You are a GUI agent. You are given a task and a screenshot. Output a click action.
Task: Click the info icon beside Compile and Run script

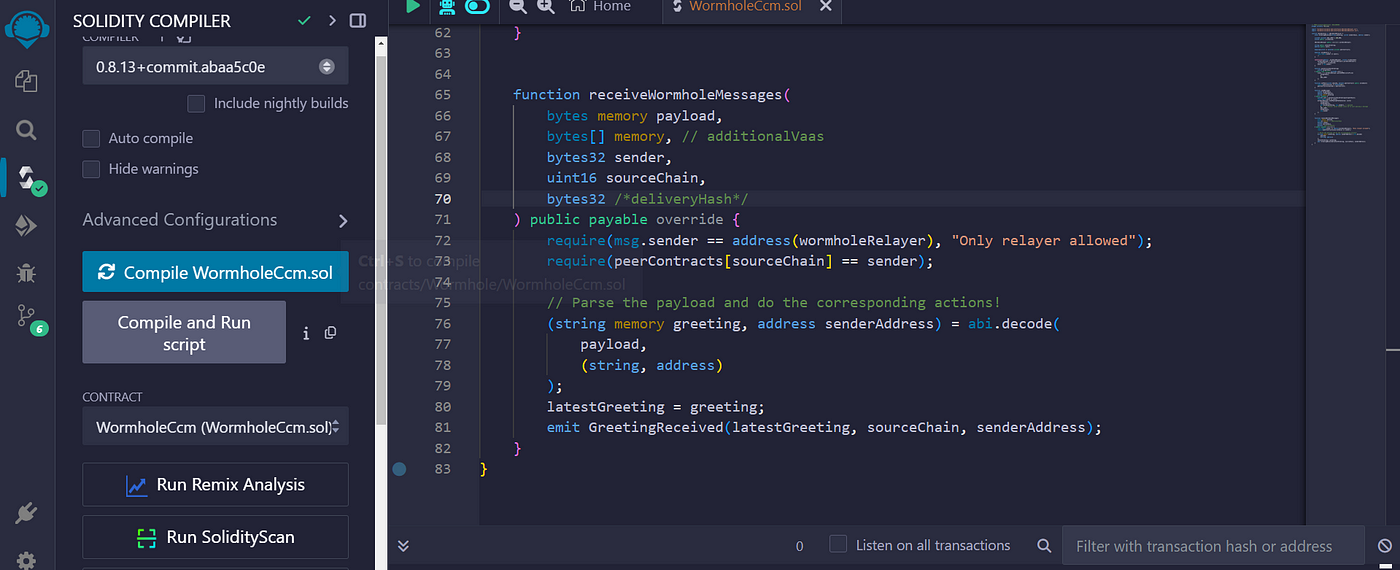point(306,333)
